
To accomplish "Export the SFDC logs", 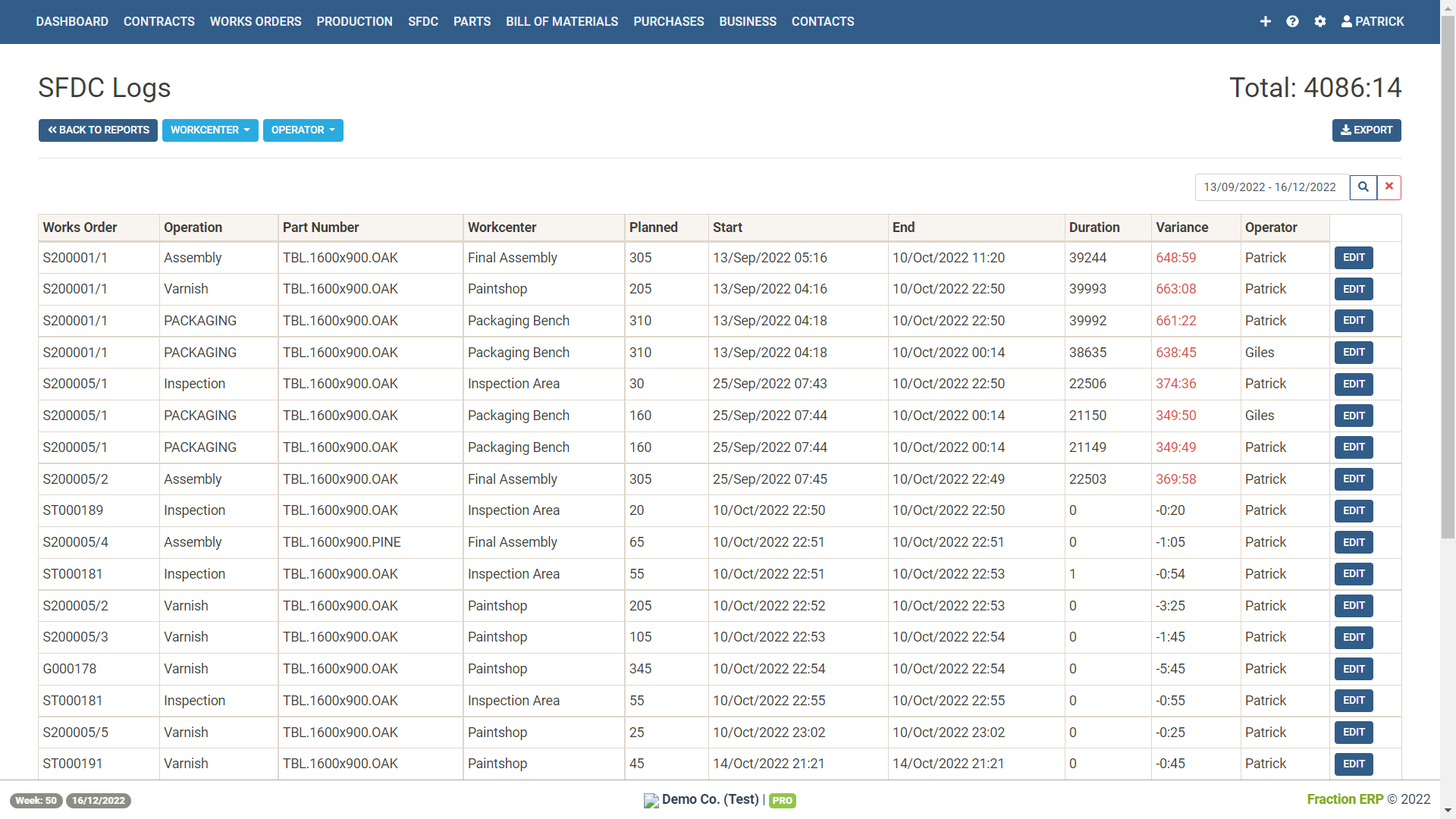I will [1367, 130].
